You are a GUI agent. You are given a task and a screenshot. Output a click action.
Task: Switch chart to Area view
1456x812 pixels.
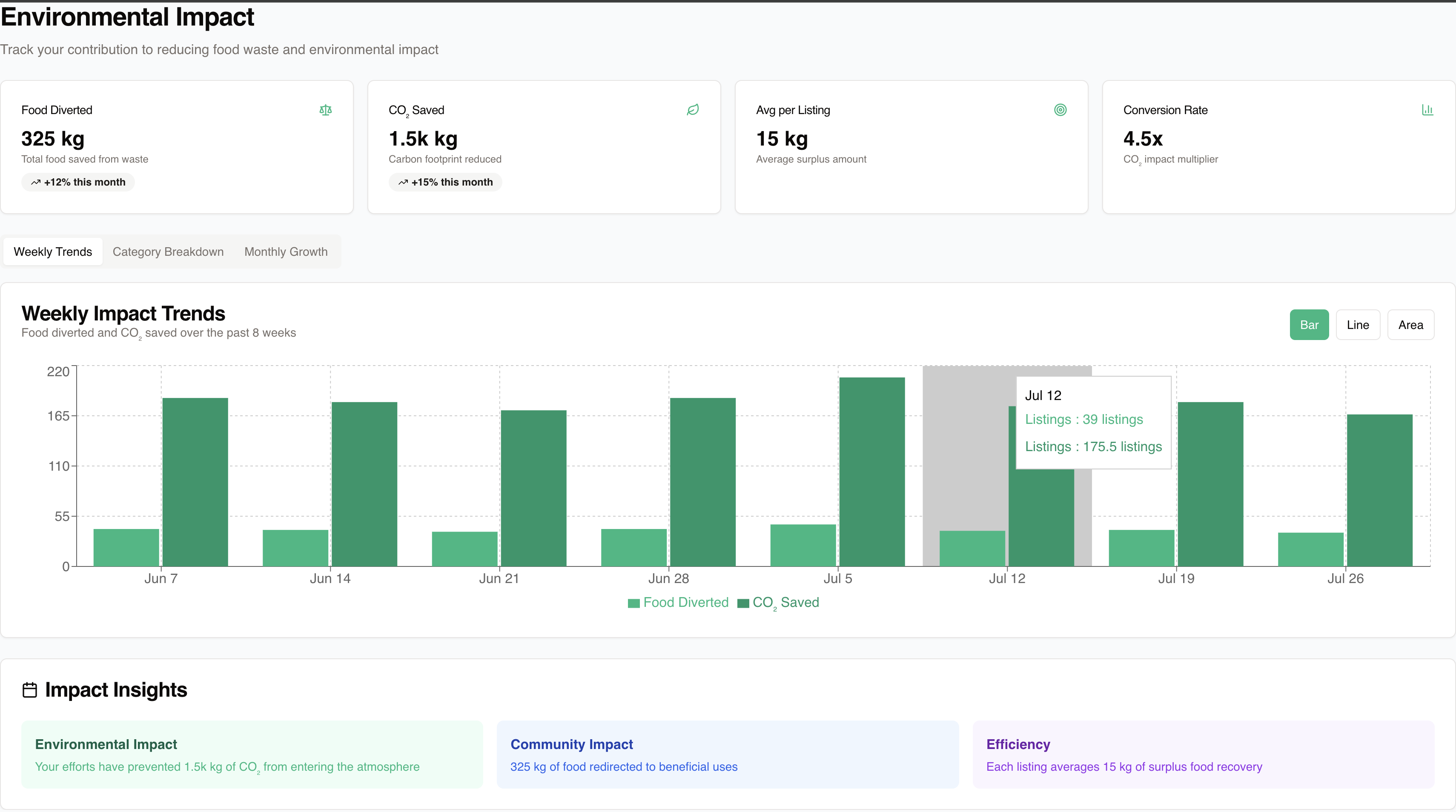click(x=1410, y=324)
